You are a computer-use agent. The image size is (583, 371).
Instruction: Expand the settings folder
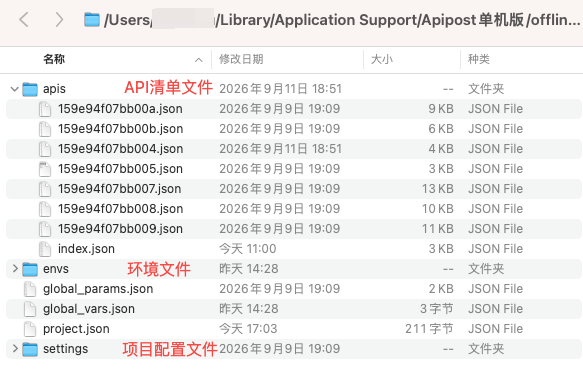(15, 348)
